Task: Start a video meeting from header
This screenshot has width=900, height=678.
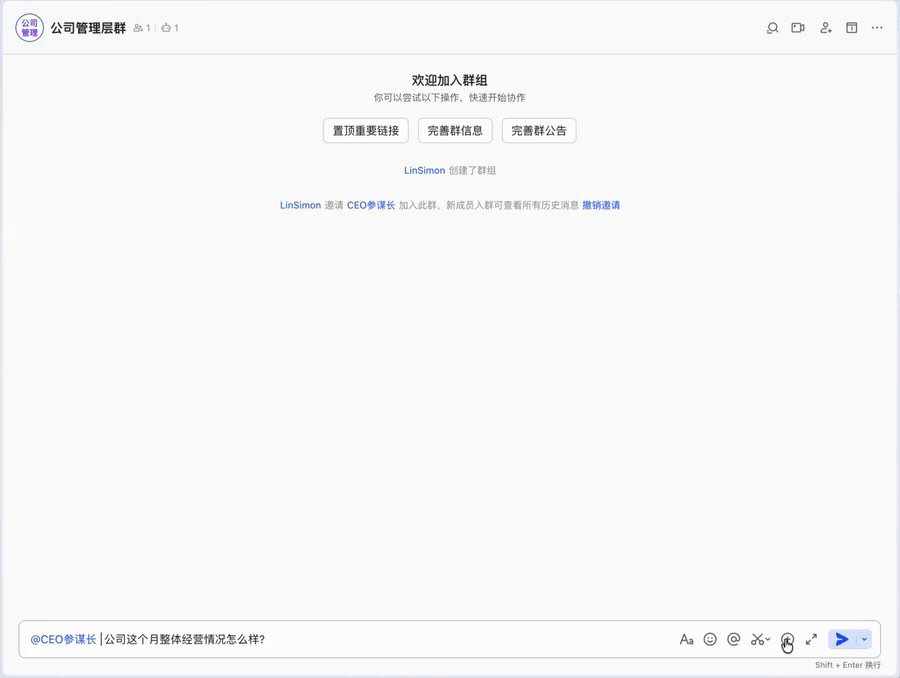Action: point(798,28)
